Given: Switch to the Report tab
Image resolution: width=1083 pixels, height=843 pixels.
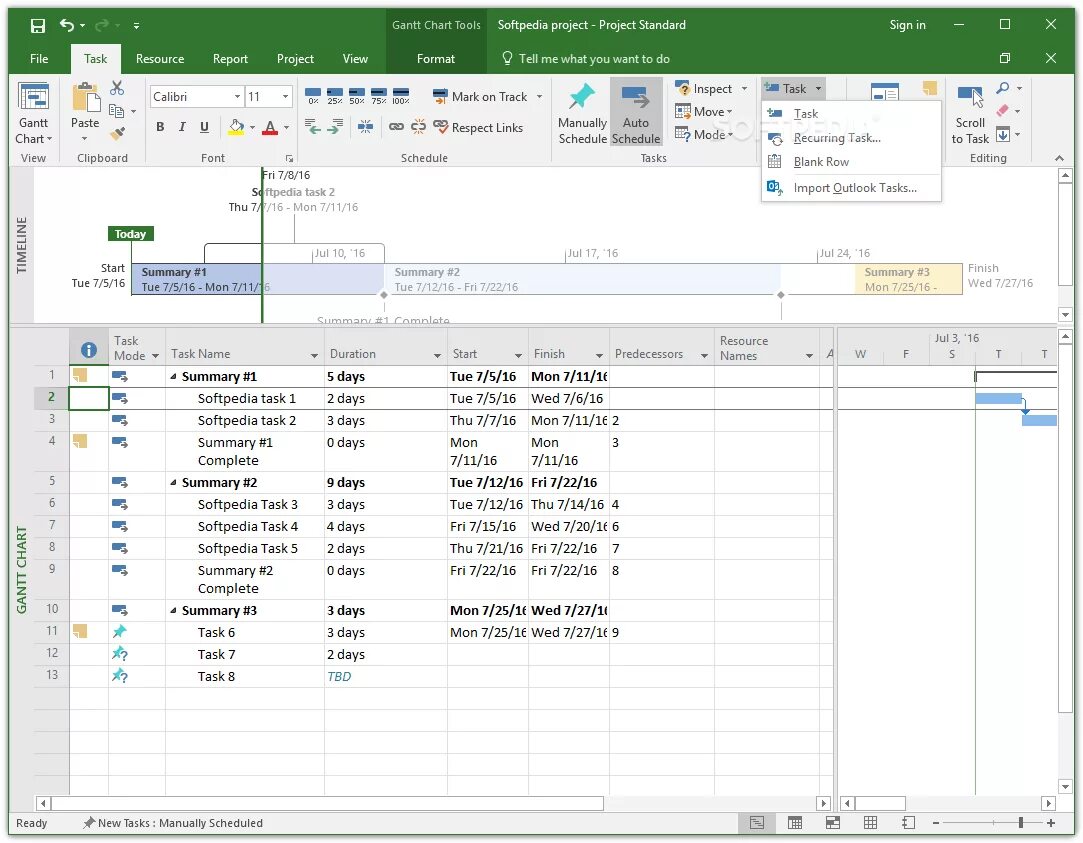Looking at the screenshot, I should [x=230, y=59].
